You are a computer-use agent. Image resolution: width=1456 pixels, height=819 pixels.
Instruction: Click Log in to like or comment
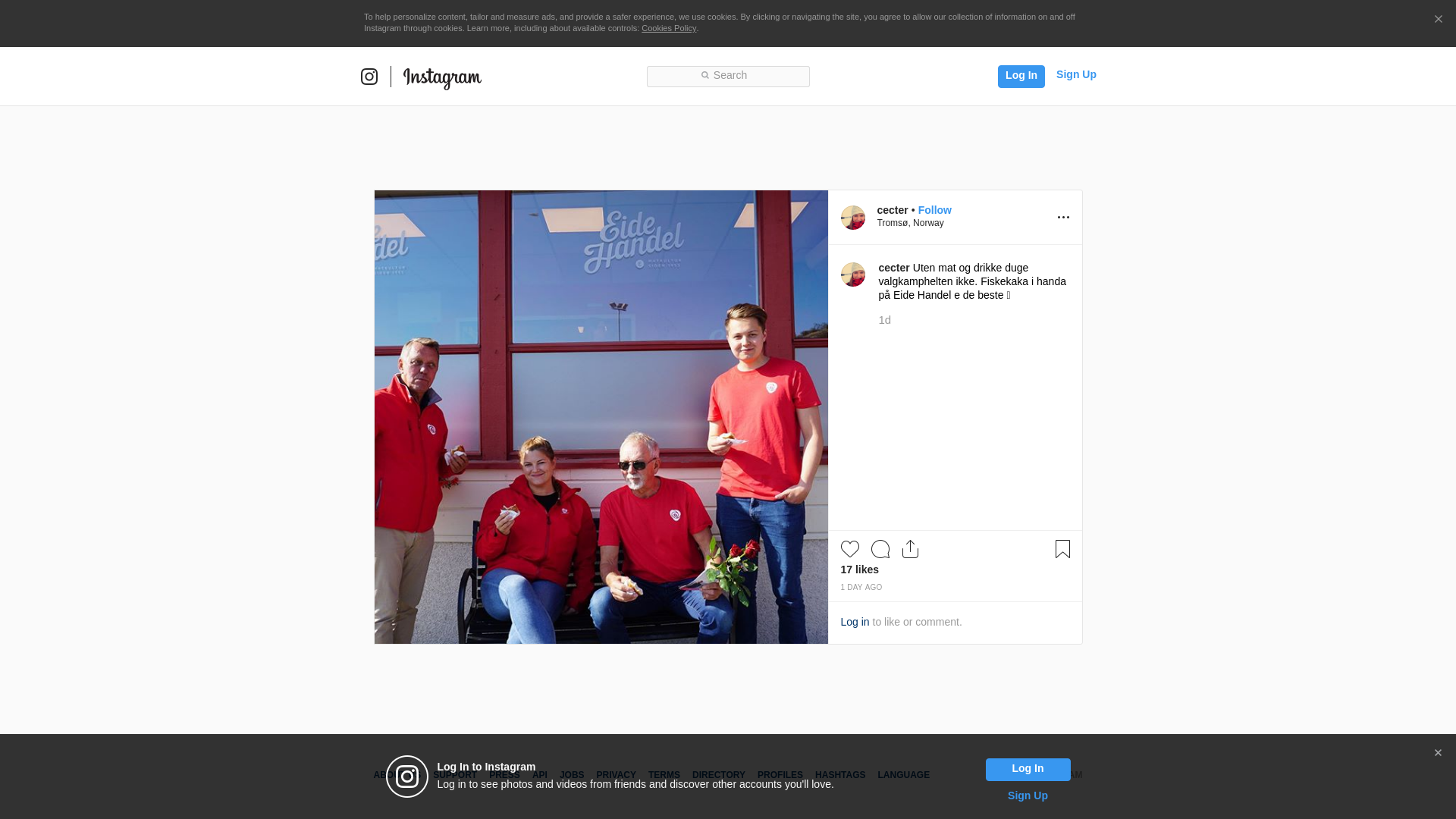point(855,622)
